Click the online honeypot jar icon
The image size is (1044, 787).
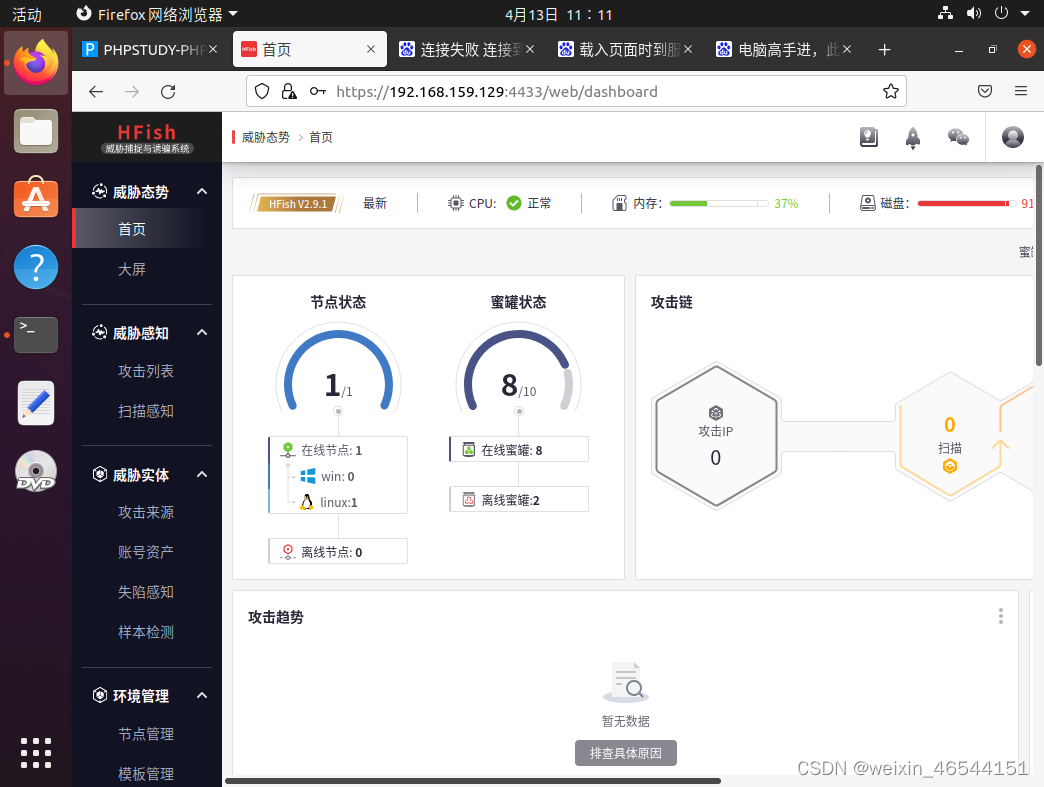click(x=469, y=449)
